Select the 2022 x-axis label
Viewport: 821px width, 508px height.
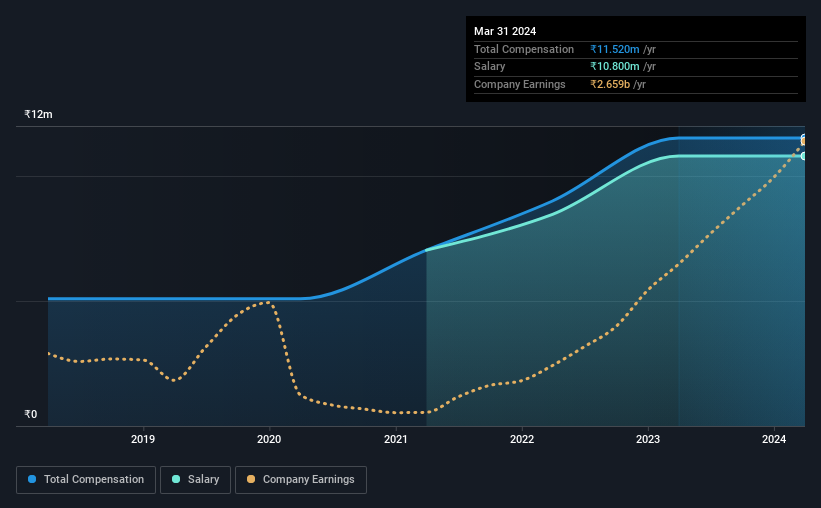[522, 439]
